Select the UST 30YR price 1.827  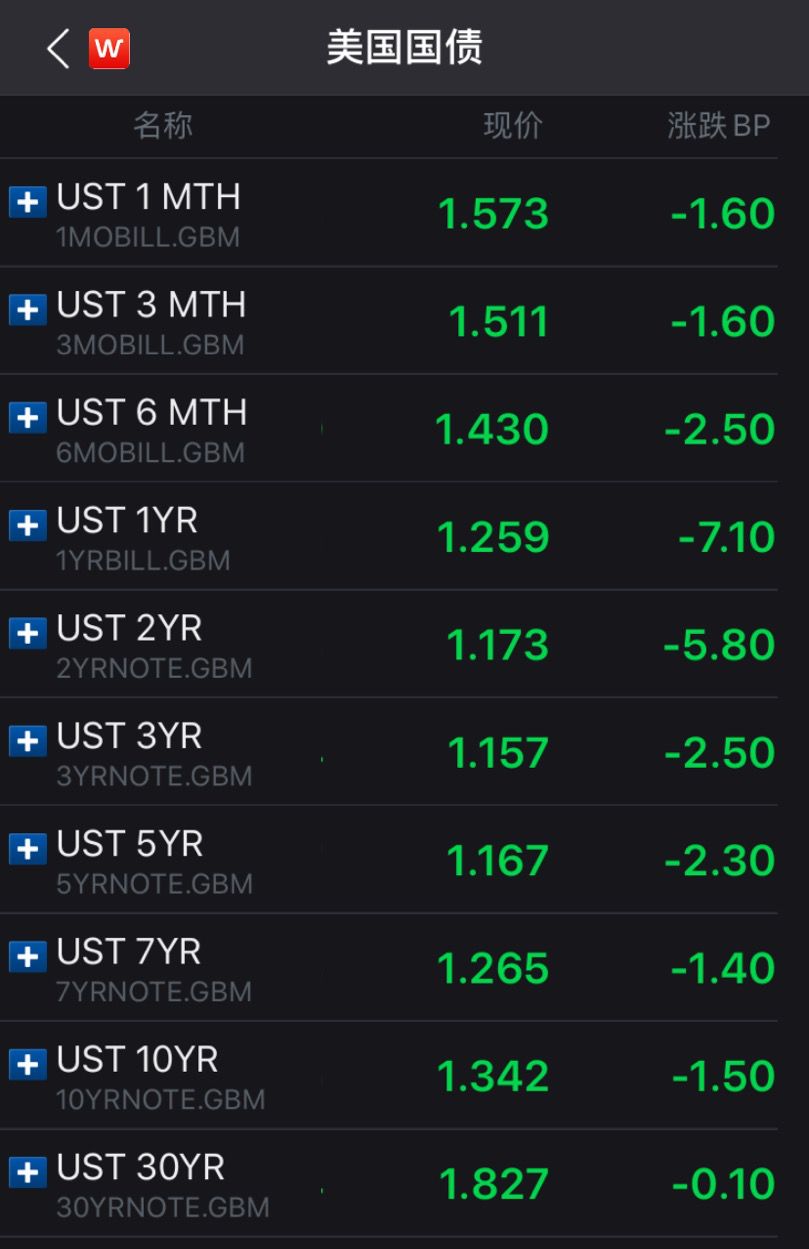[494, 1184]
